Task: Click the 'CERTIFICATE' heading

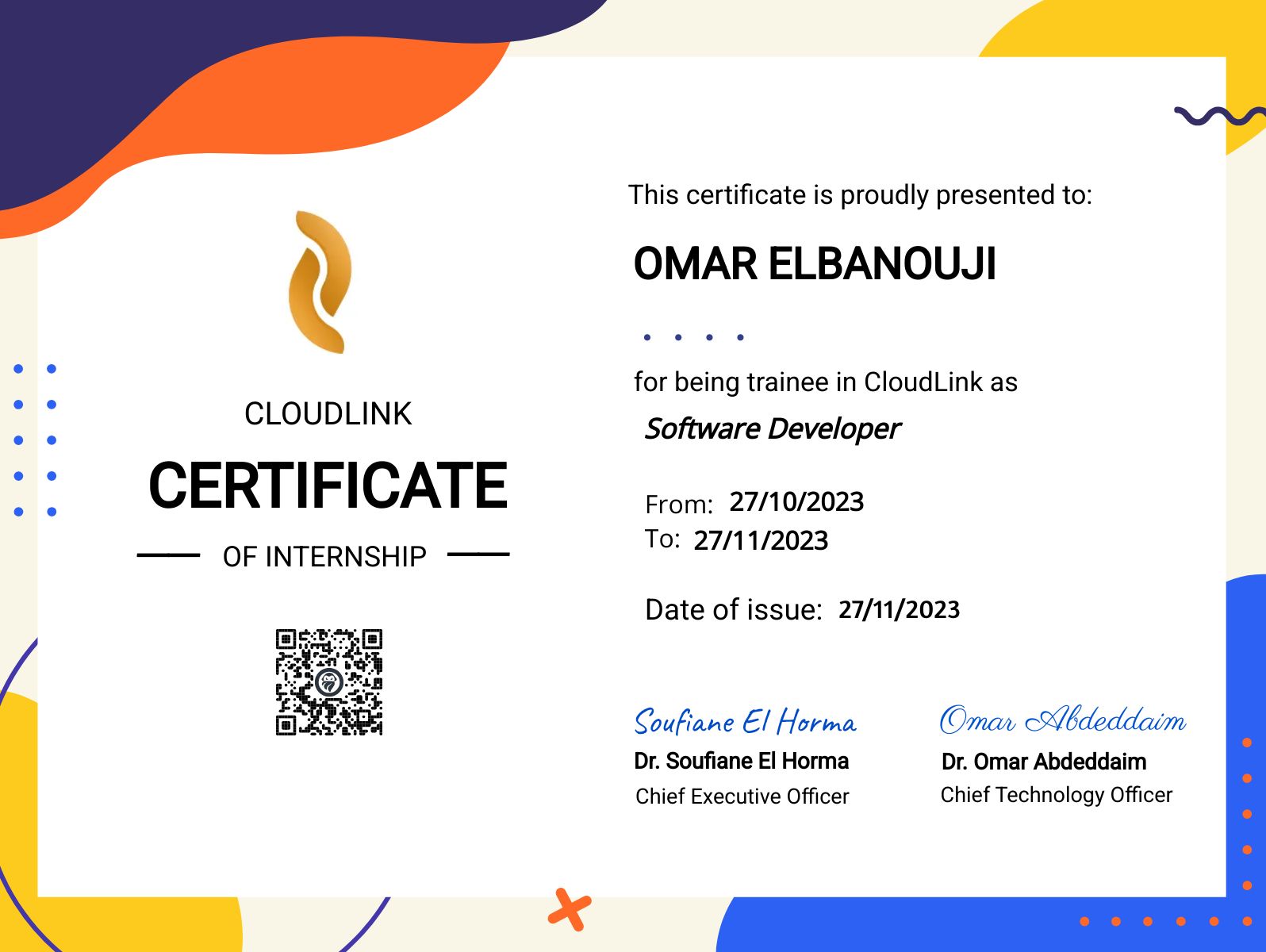Action: point(328,486)
